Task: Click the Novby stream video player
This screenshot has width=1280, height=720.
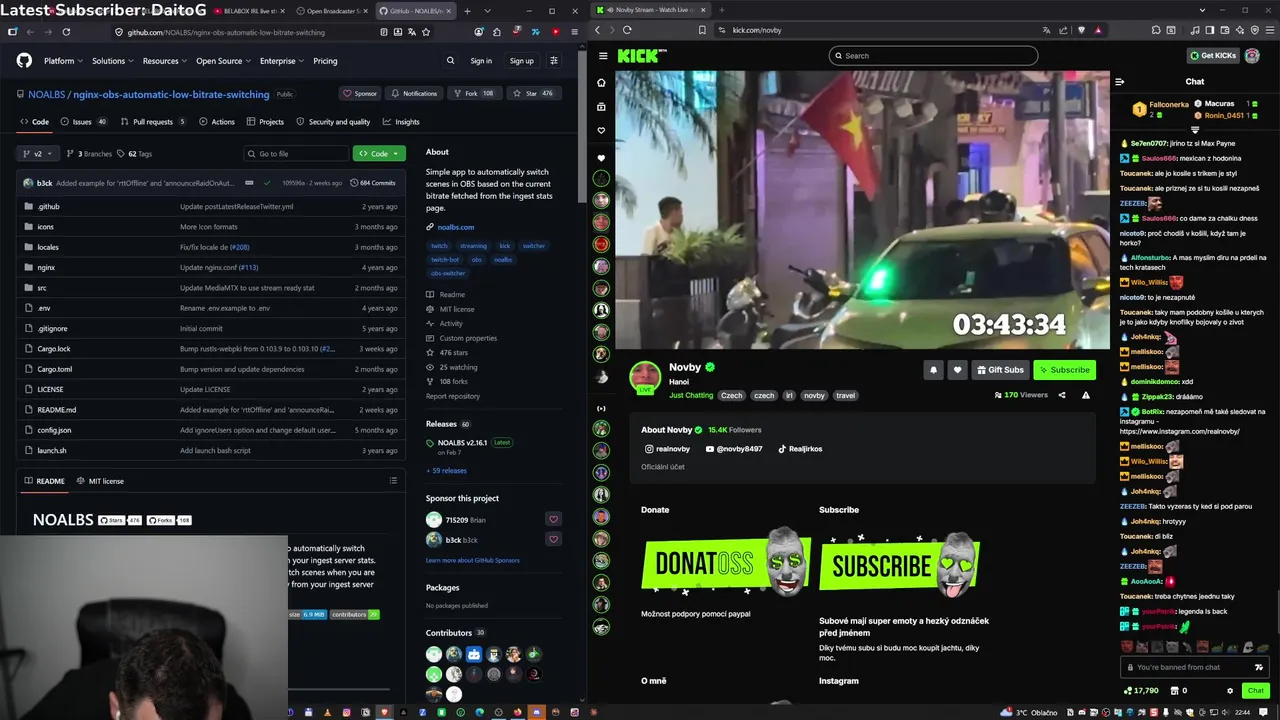Action: pos(862,210)
